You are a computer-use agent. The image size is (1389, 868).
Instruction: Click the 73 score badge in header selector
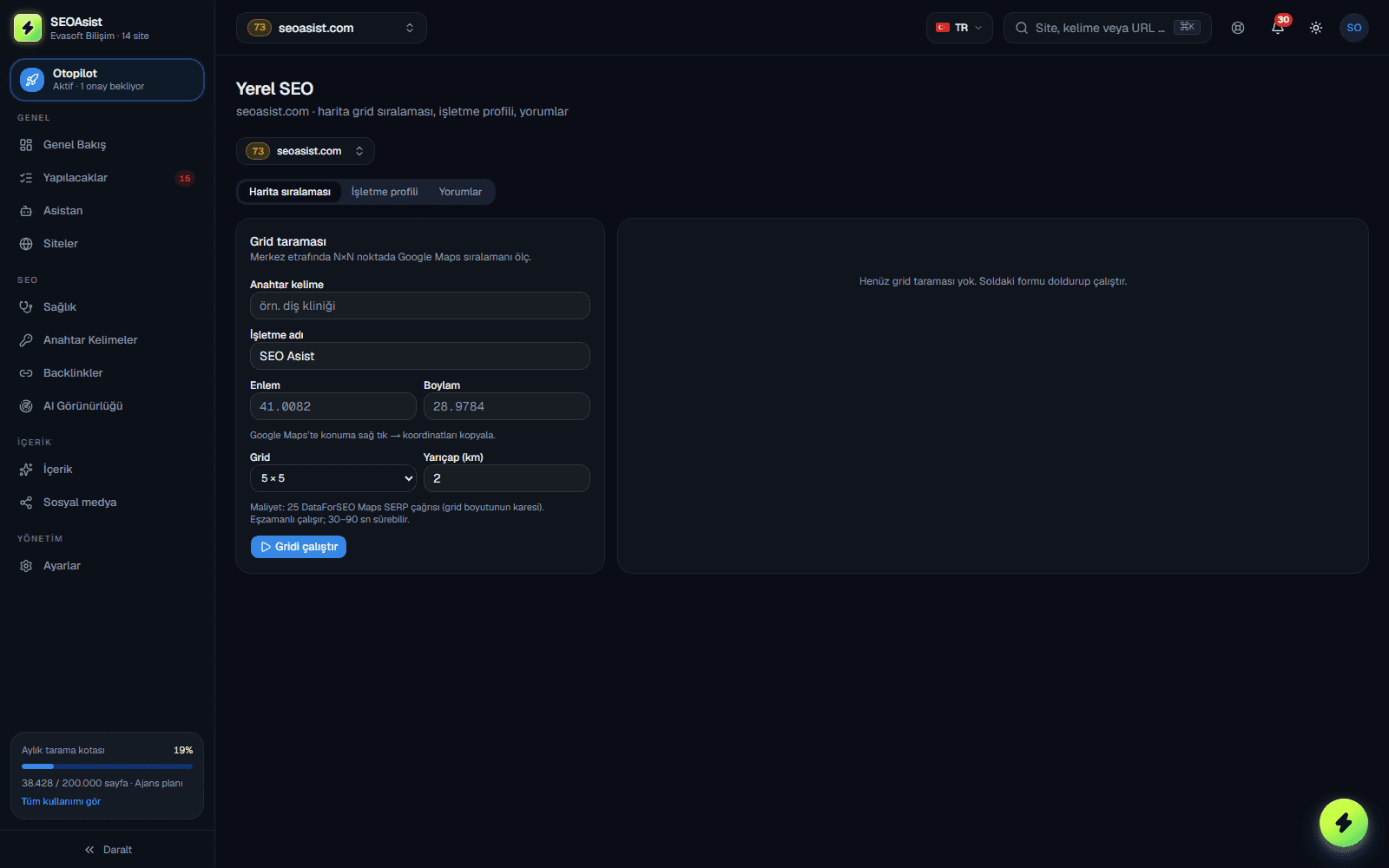pos(260,28)
